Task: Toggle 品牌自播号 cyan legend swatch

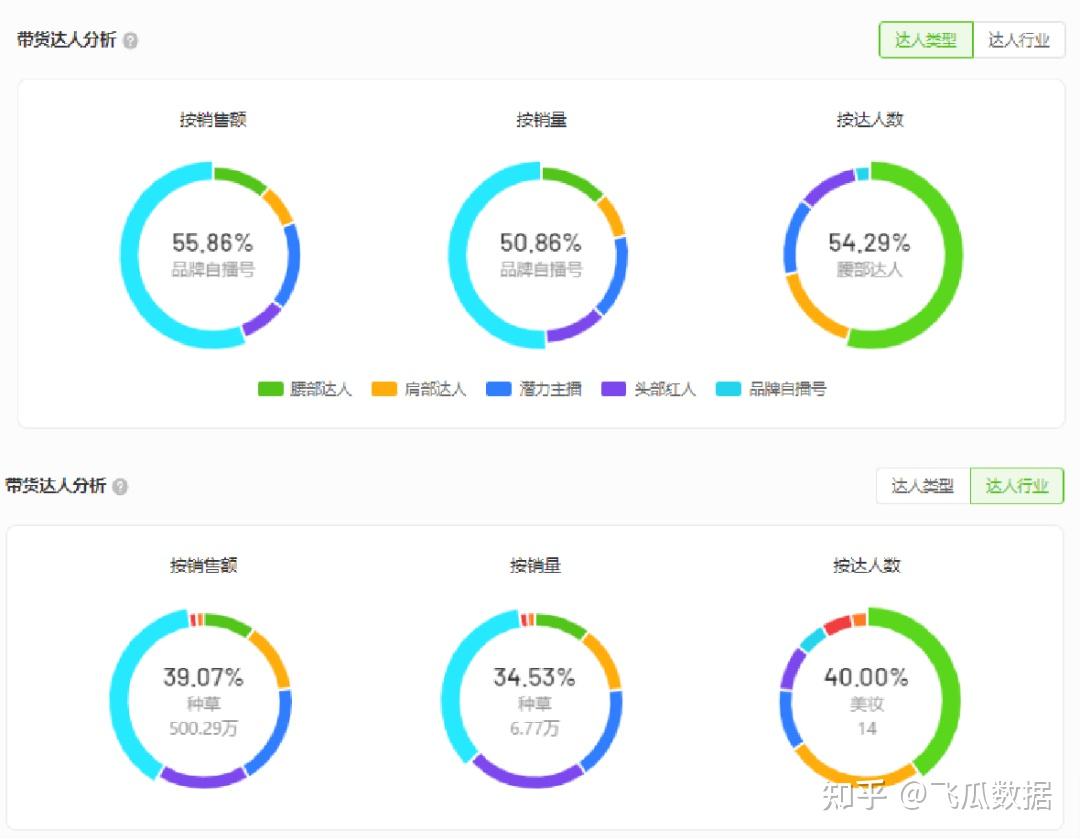Action: point(729,389)
